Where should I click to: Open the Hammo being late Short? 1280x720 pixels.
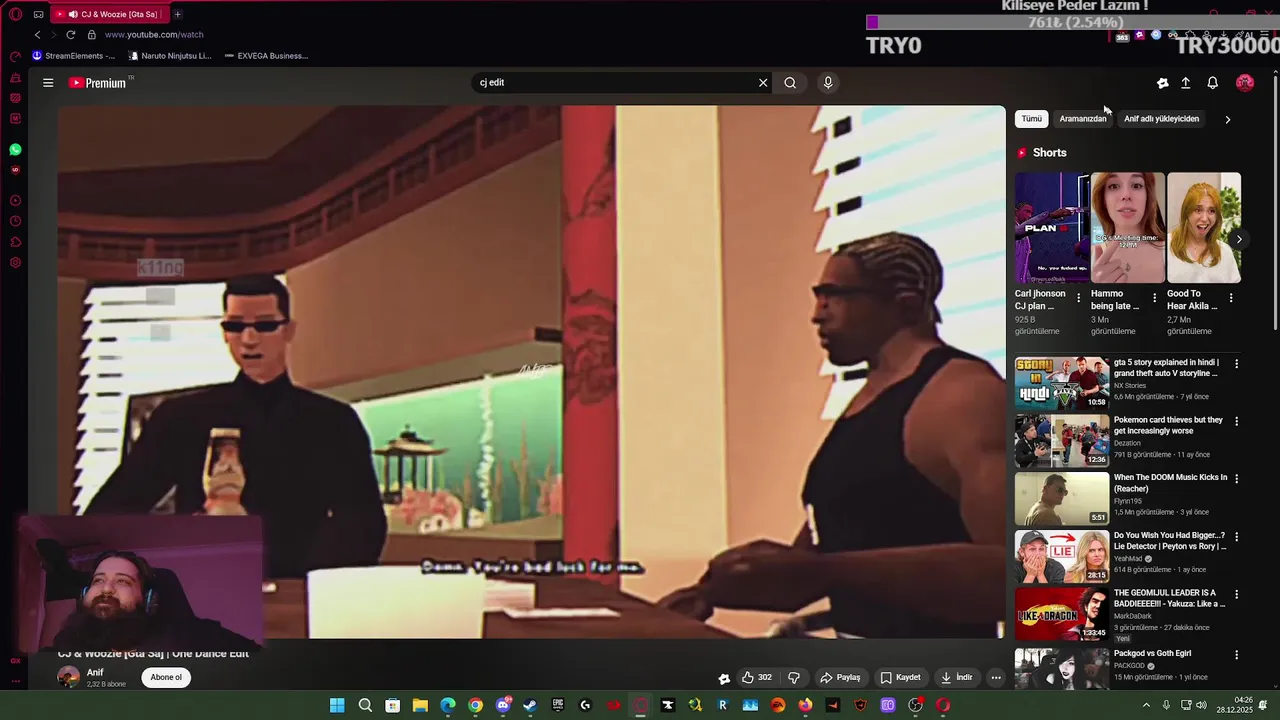(x=1127, y=228)
